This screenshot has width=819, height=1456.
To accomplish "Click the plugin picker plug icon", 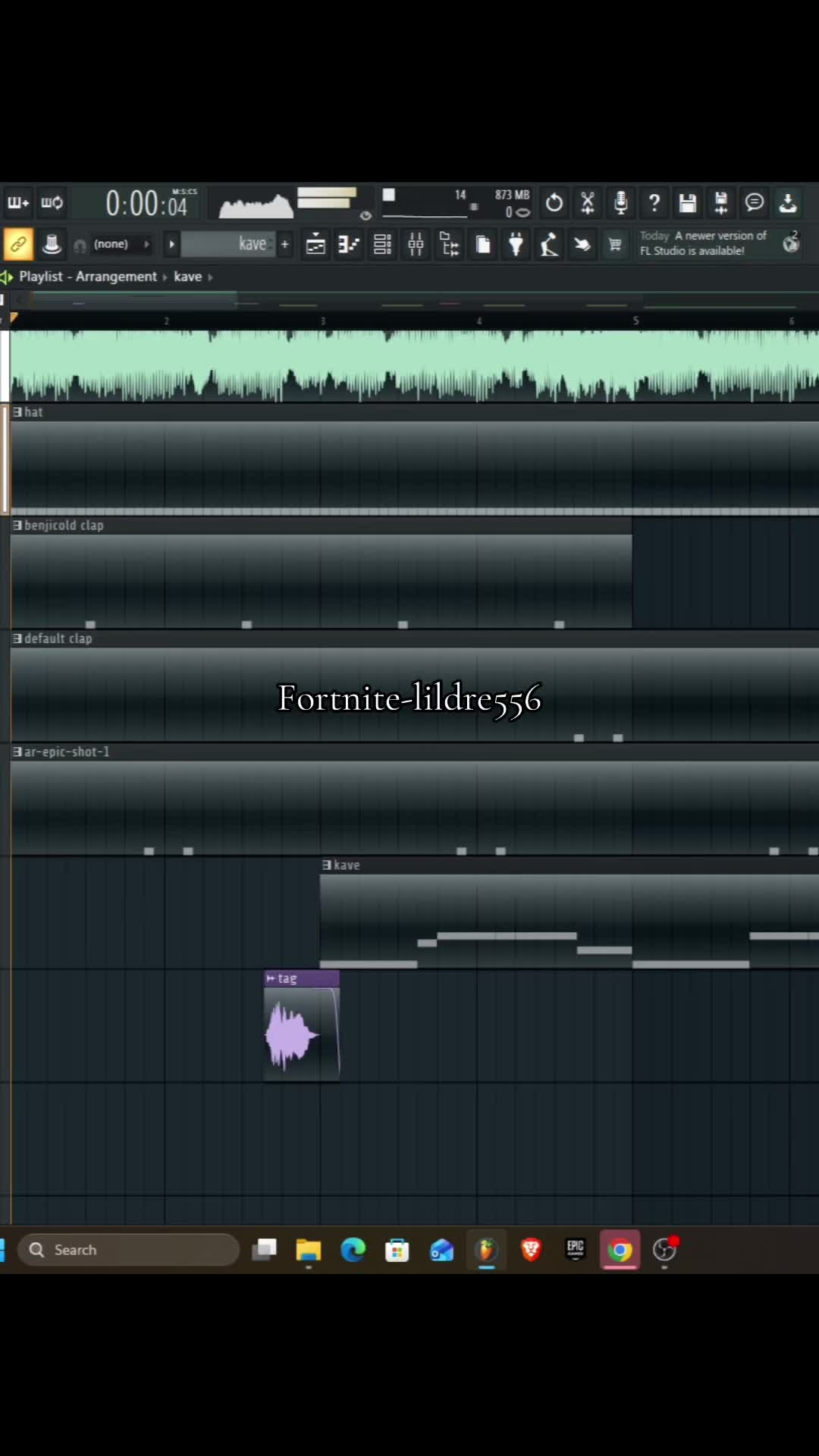I will (x=516, y=244).
